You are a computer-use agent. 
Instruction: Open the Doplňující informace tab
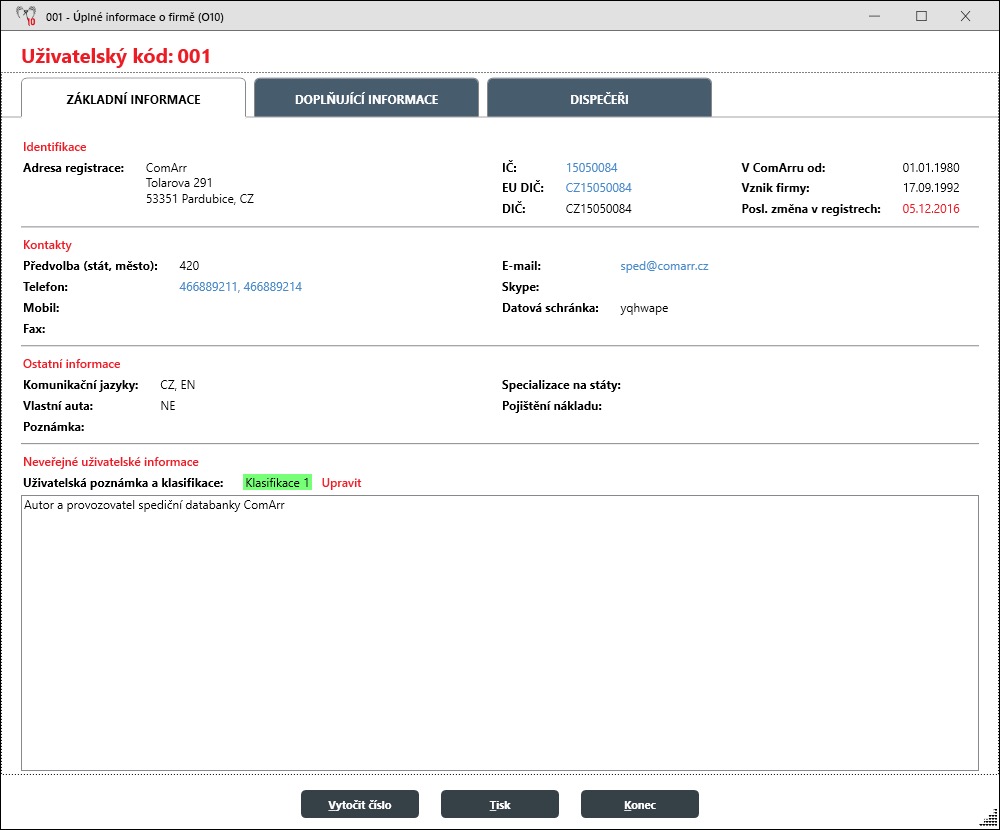pyautogui.click(x=366, y=99)
